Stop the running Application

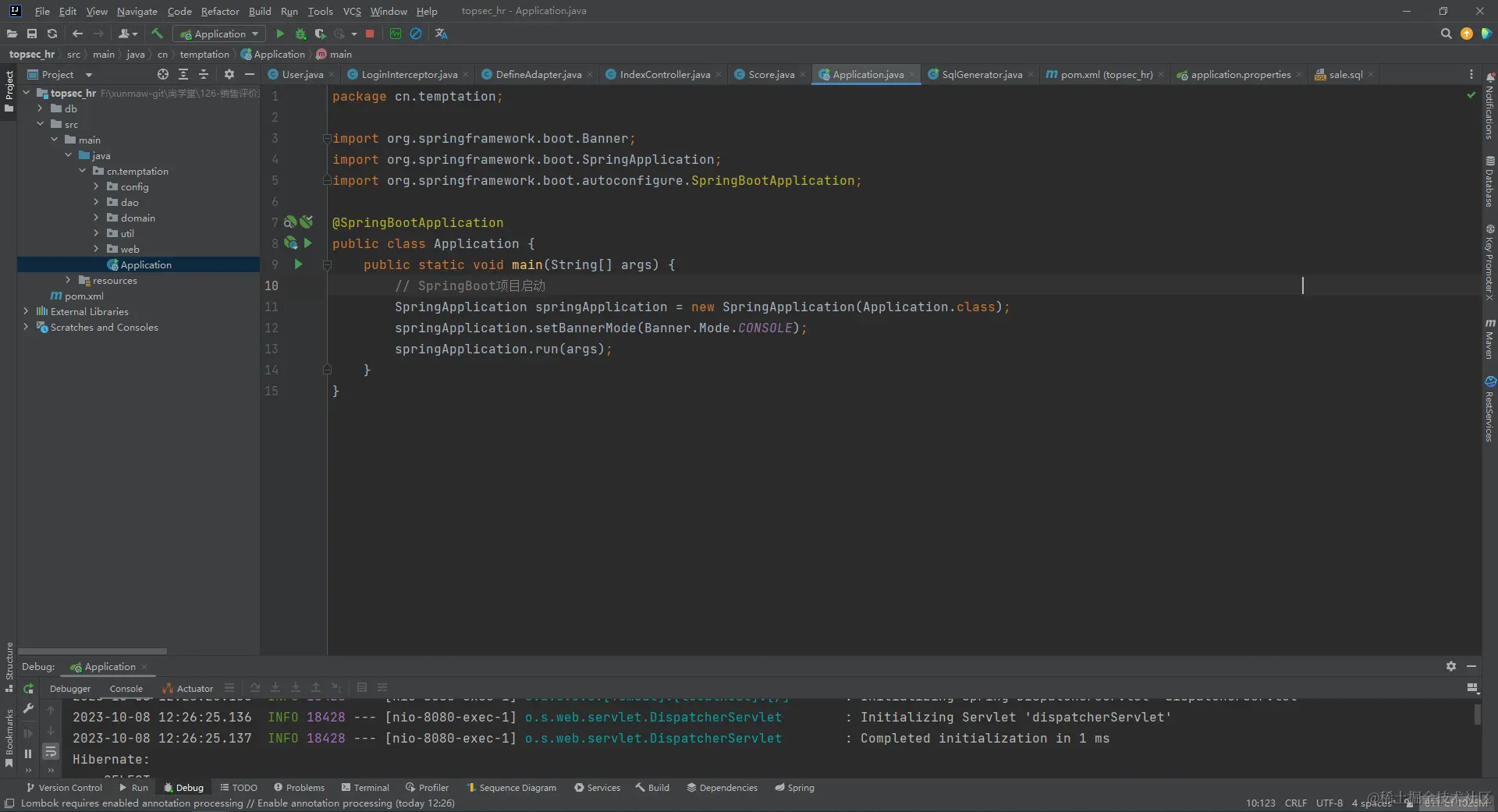click(x=370, y=34)
